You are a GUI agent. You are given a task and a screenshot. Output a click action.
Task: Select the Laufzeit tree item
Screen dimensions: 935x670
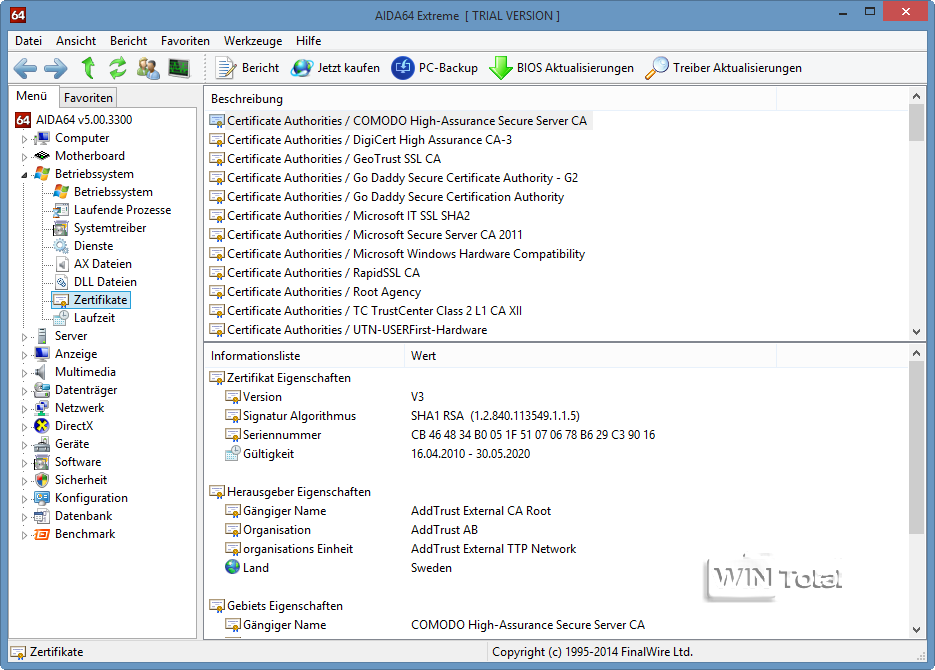click(x=94, y=318)
